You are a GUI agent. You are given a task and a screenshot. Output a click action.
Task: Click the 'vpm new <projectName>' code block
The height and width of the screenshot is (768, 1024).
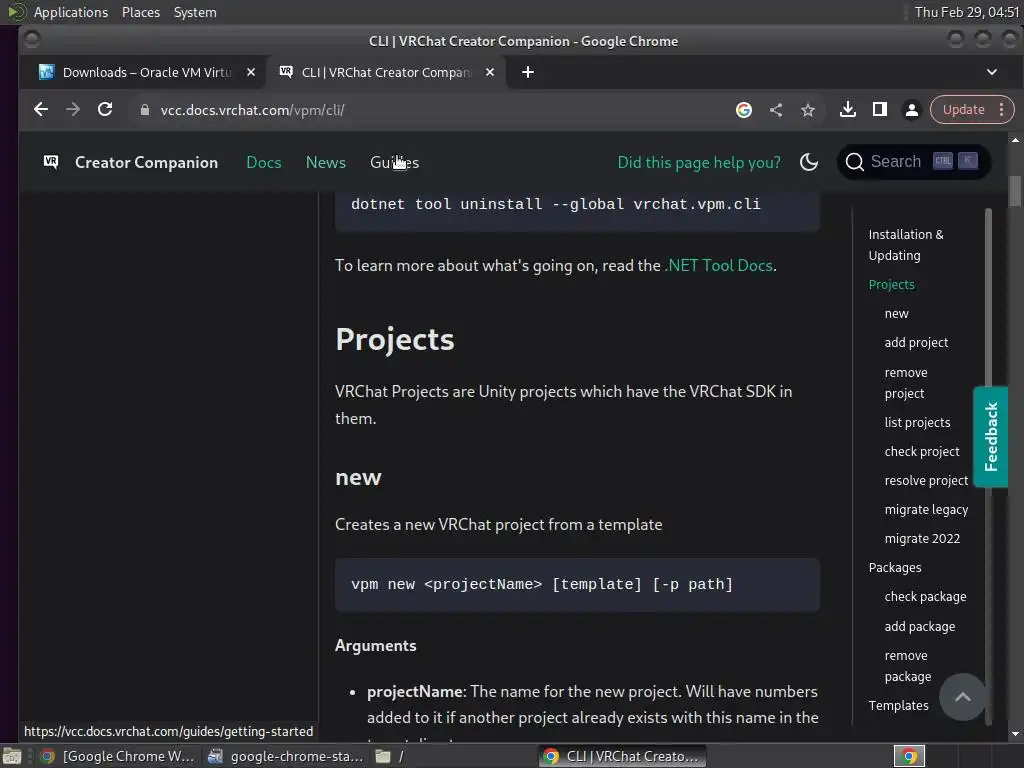point(577,584)
